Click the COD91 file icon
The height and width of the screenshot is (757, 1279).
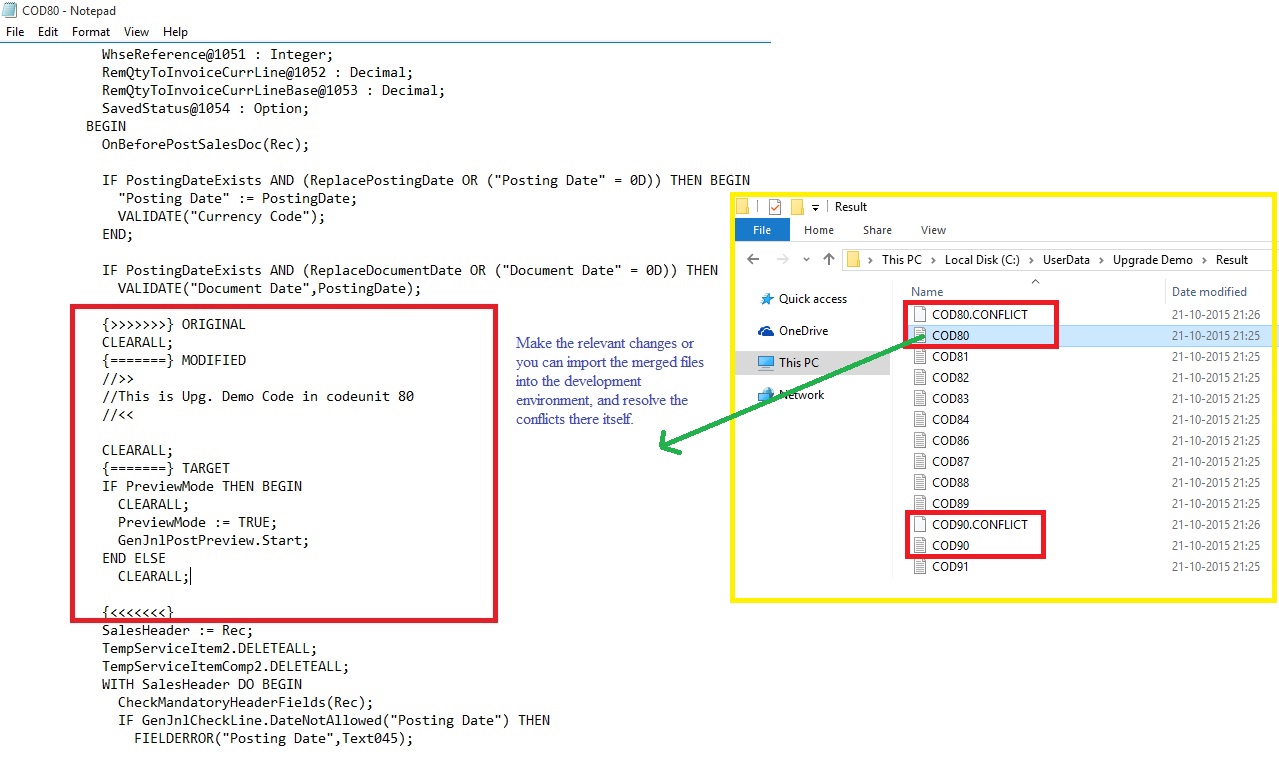point(920,567)
